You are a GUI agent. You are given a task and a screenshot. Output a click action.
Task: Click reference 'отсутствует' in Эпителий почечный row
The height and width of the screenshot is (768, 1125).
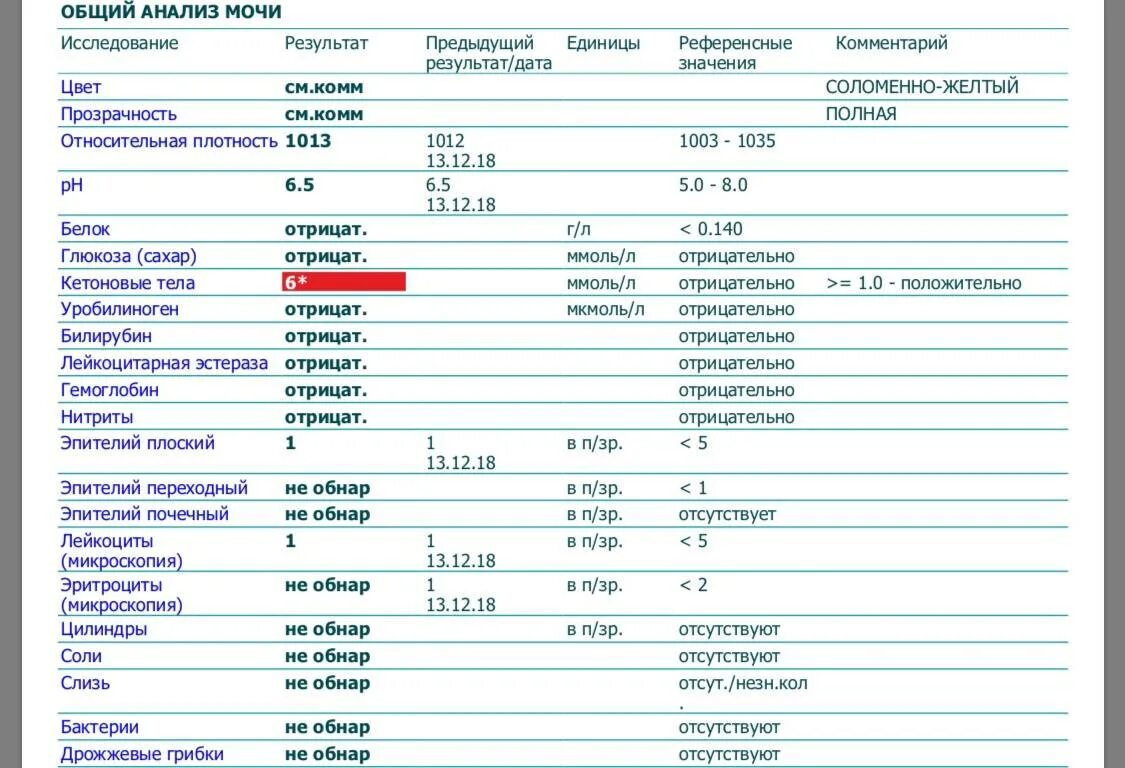click(727, 515)
